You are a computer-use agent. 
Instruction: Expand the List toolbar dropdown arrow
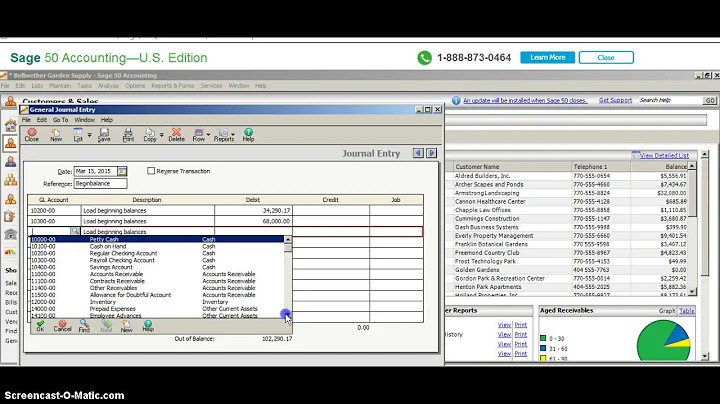coord(90,135)
